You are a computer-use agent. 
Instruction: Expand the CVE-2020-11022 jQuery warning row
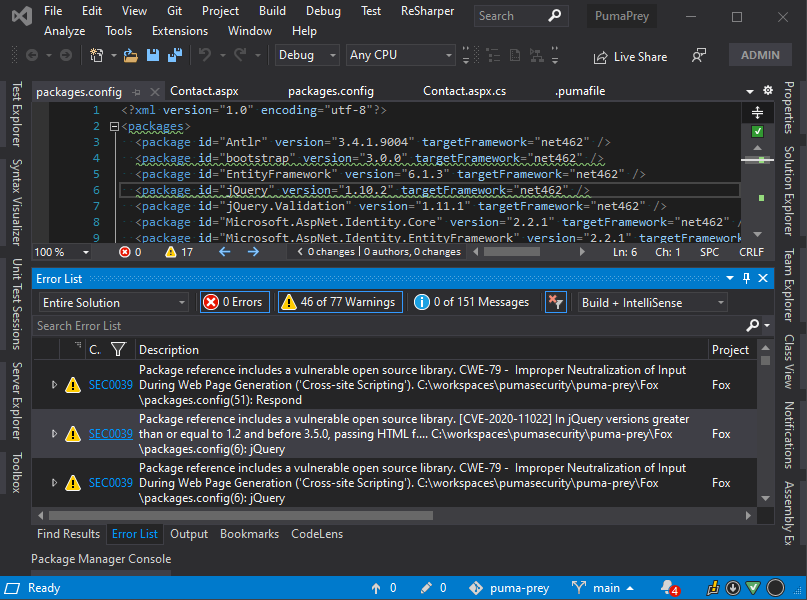pos(54,434)
